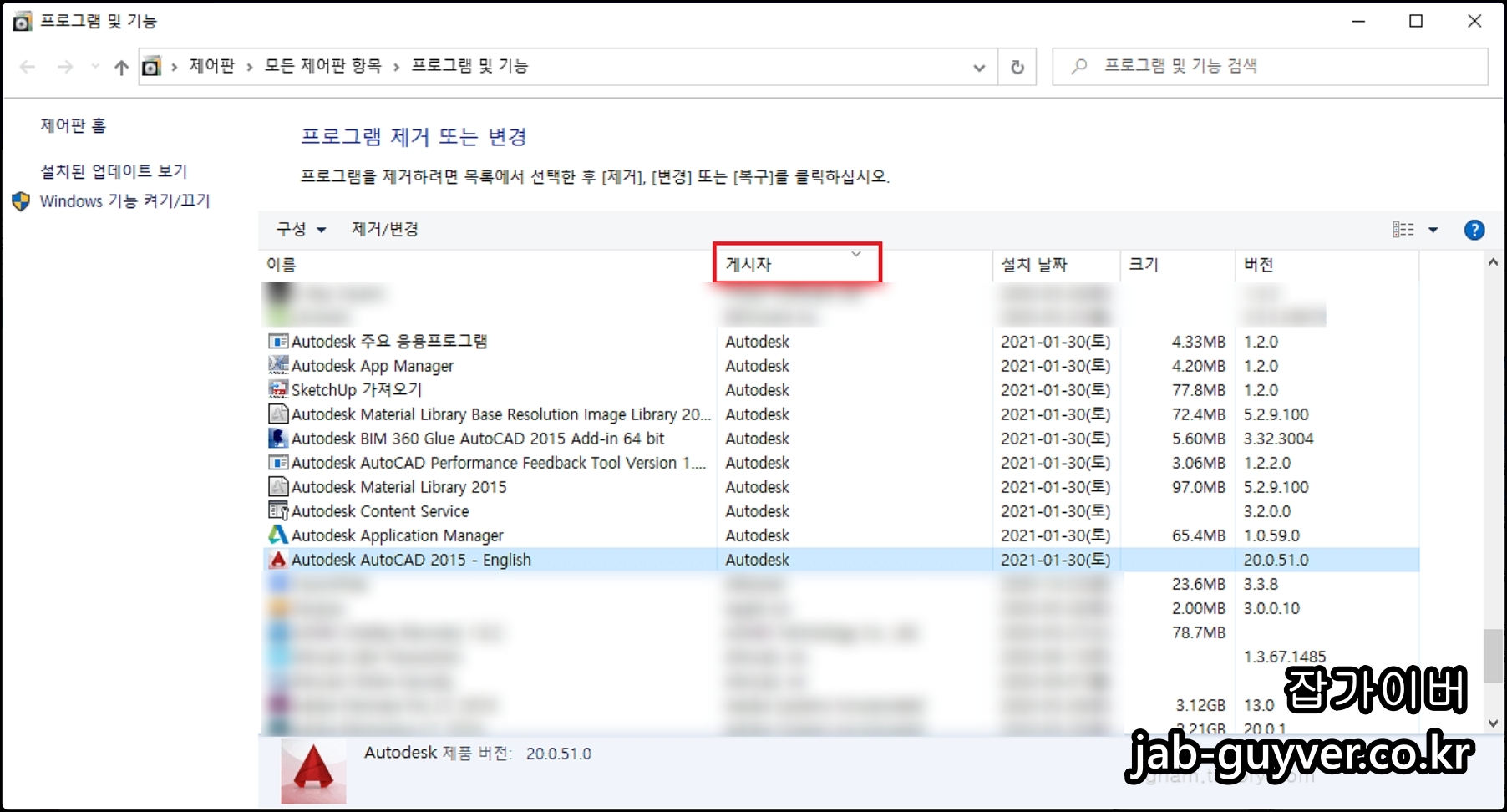
Task: Sort by 크기 column header
Action: point(1177,265)
